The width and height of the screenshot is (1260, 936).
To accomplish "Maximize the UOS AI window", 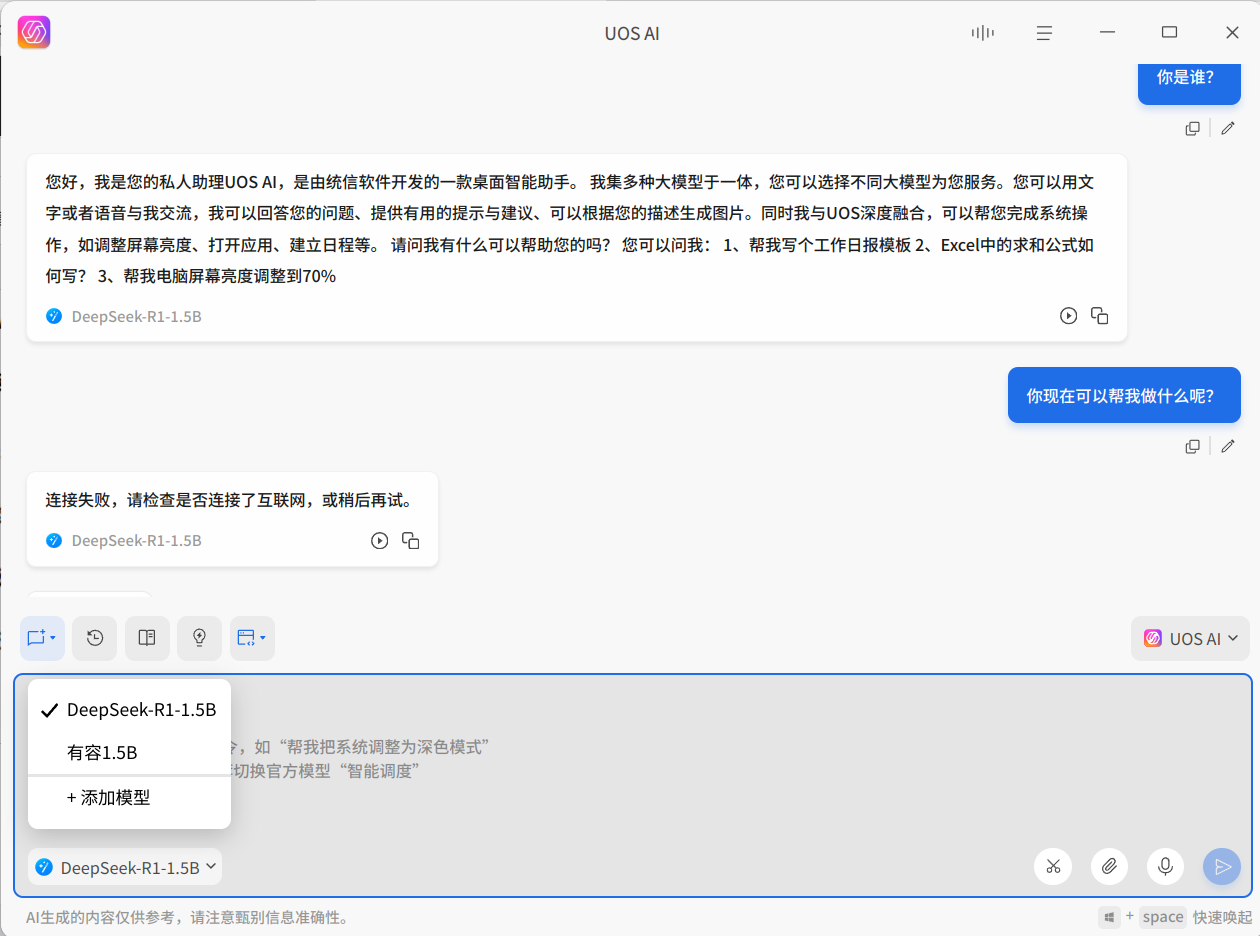I will 1169,33.
